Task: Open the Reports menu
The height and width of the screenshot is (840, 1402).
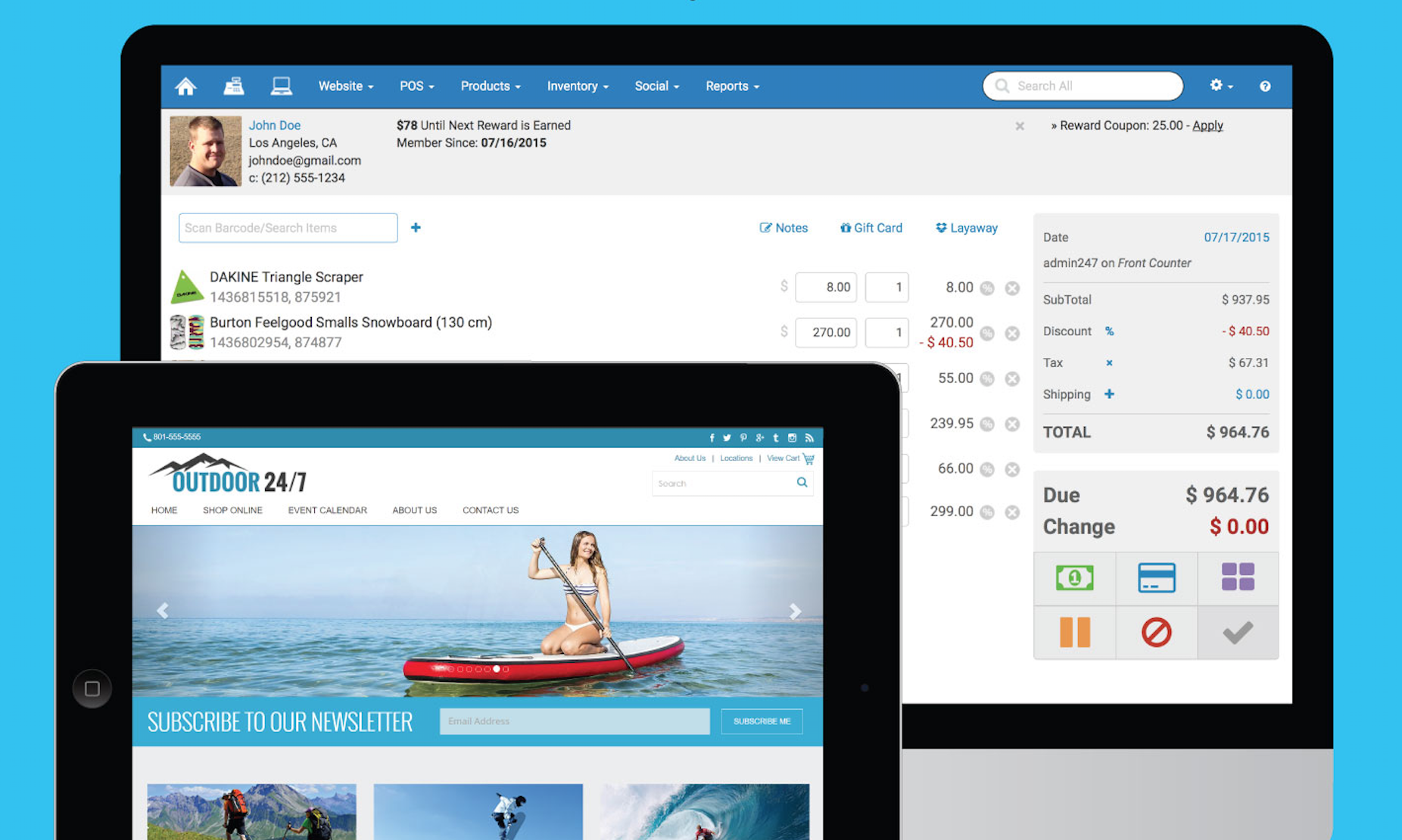Action: click(731, 86)
